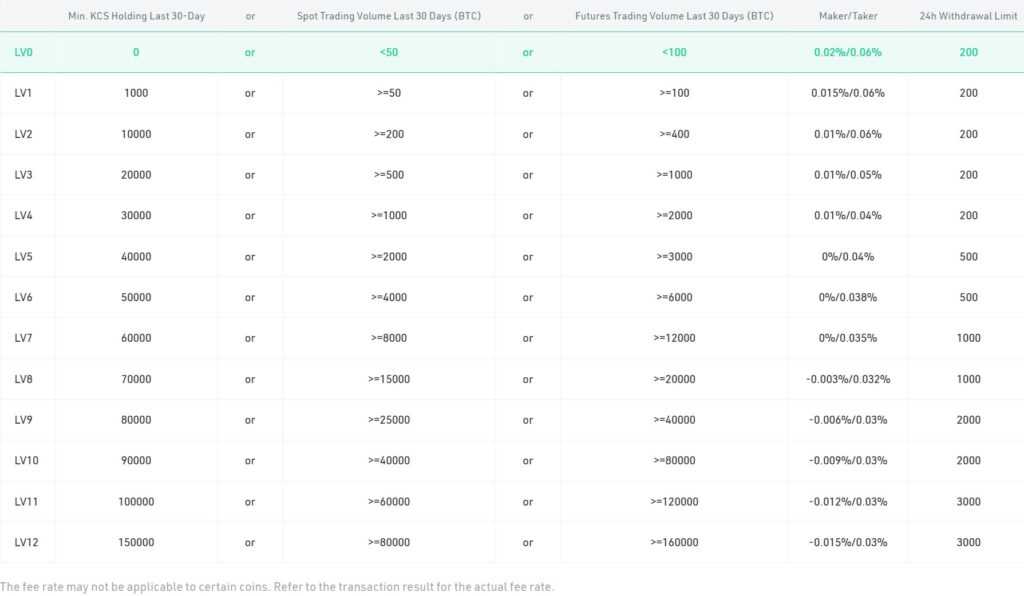Click the 0%/0.038% maker/taker fee cell
This screenshot has width=1024, height=596.
tap(848, 298)
